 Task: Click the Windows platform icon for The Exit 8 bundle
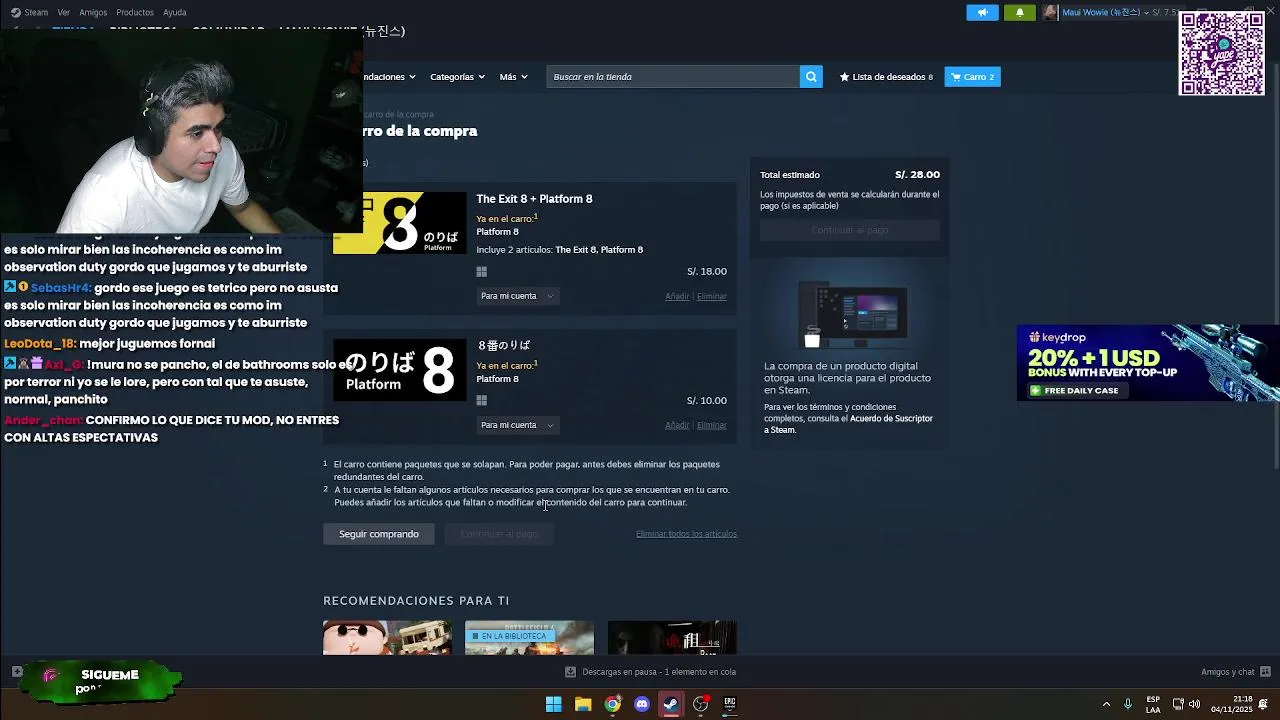pos(482,272)
